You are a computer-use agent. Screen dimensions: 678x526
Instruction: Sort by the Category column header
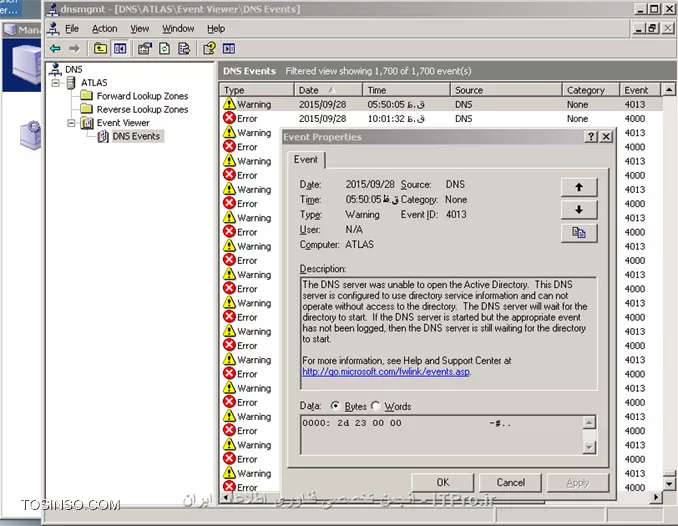coord(590,90)
